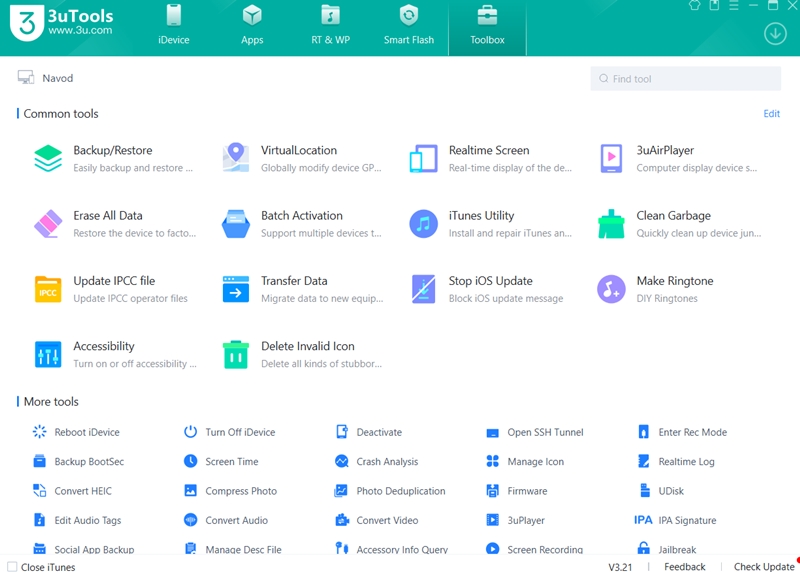Click the Navod device name

click(x=57, y=78)
